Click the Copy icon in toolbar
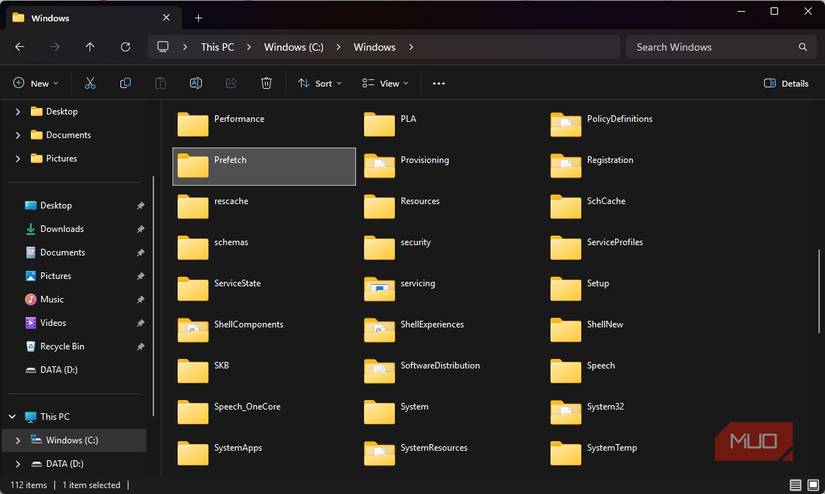Image resolution: width=825 pixels, height=494 pixels. [125, 83]
